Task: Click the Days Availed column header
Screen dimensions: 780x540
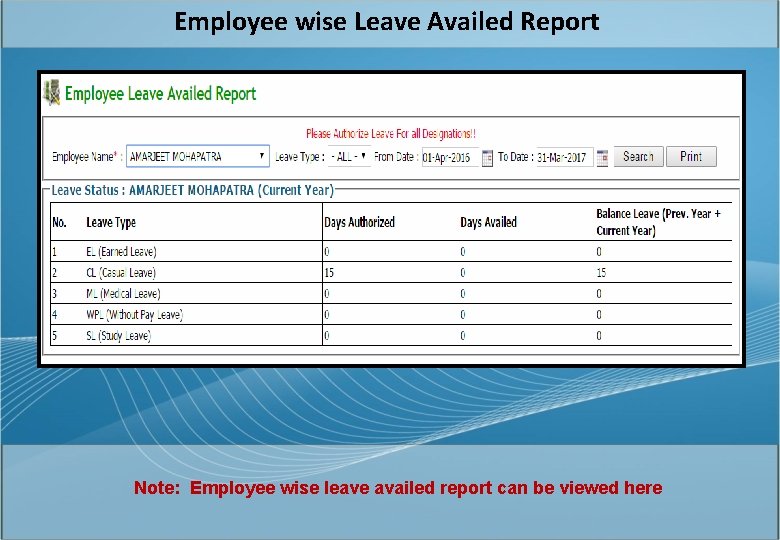Action: 488,222
